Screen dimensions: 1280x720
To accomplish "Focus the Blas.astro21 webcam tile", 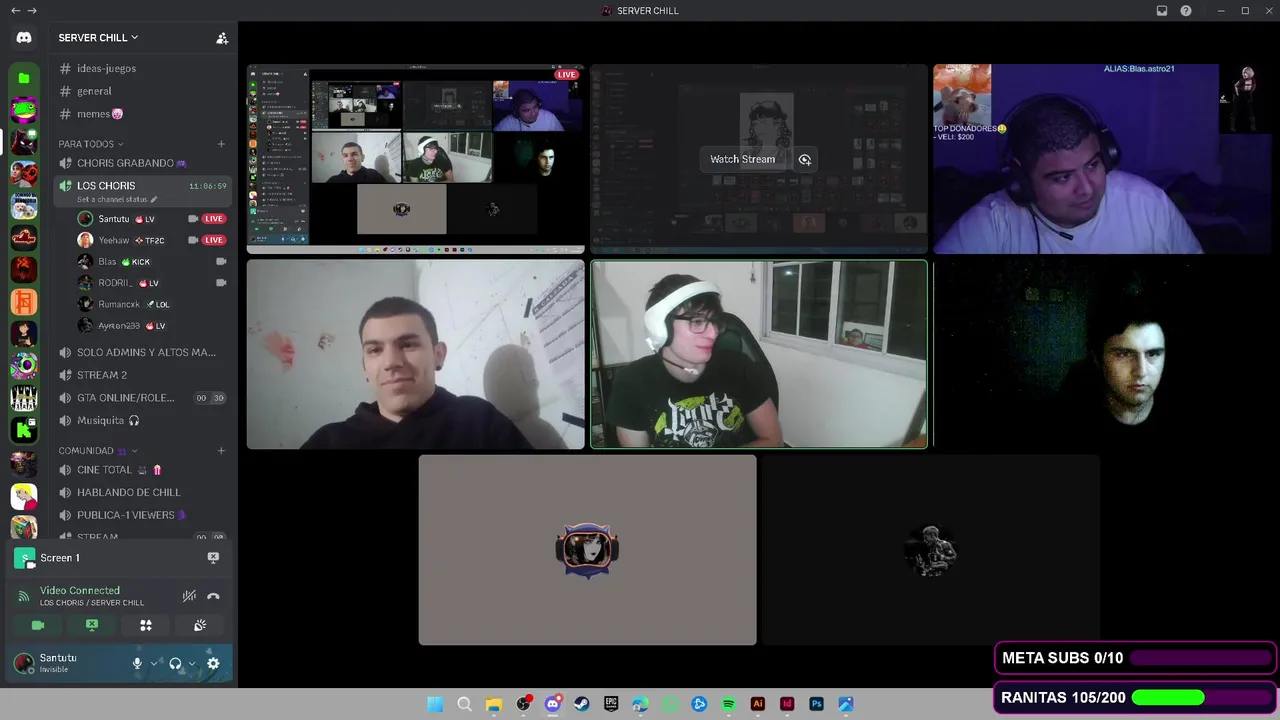I will point(1102,159).
